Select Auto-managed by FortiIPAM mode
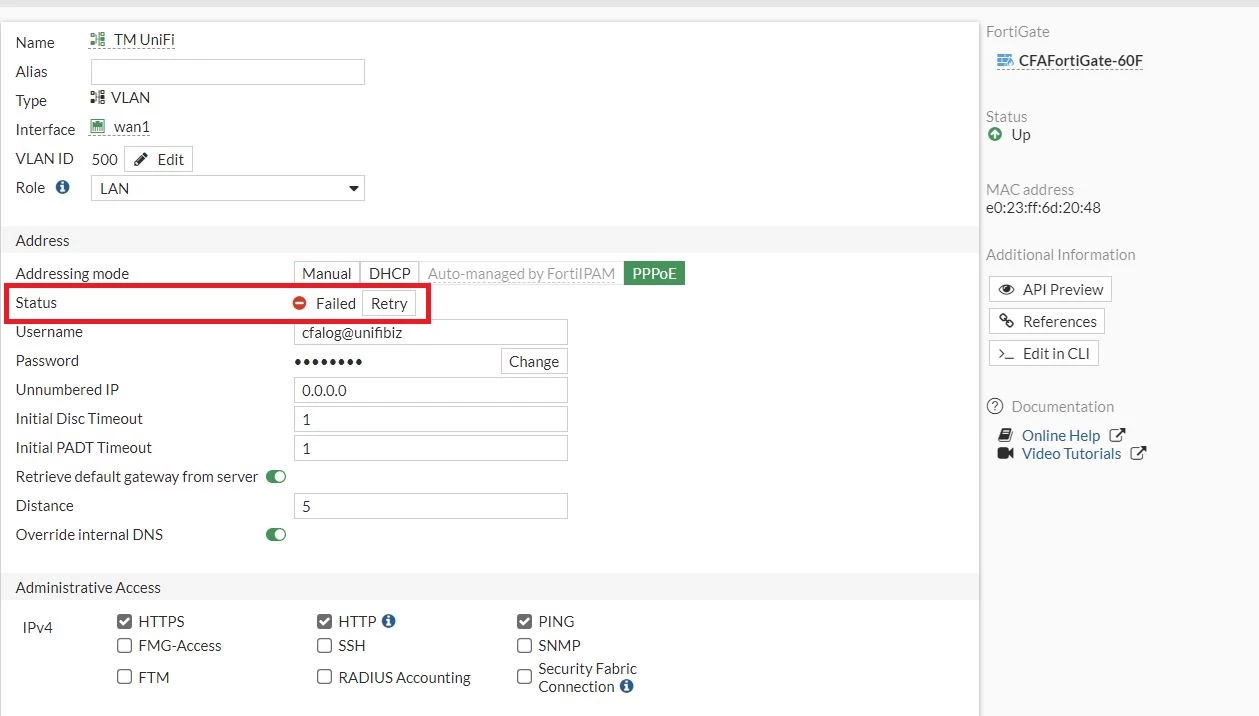 [x=522, y=273]
